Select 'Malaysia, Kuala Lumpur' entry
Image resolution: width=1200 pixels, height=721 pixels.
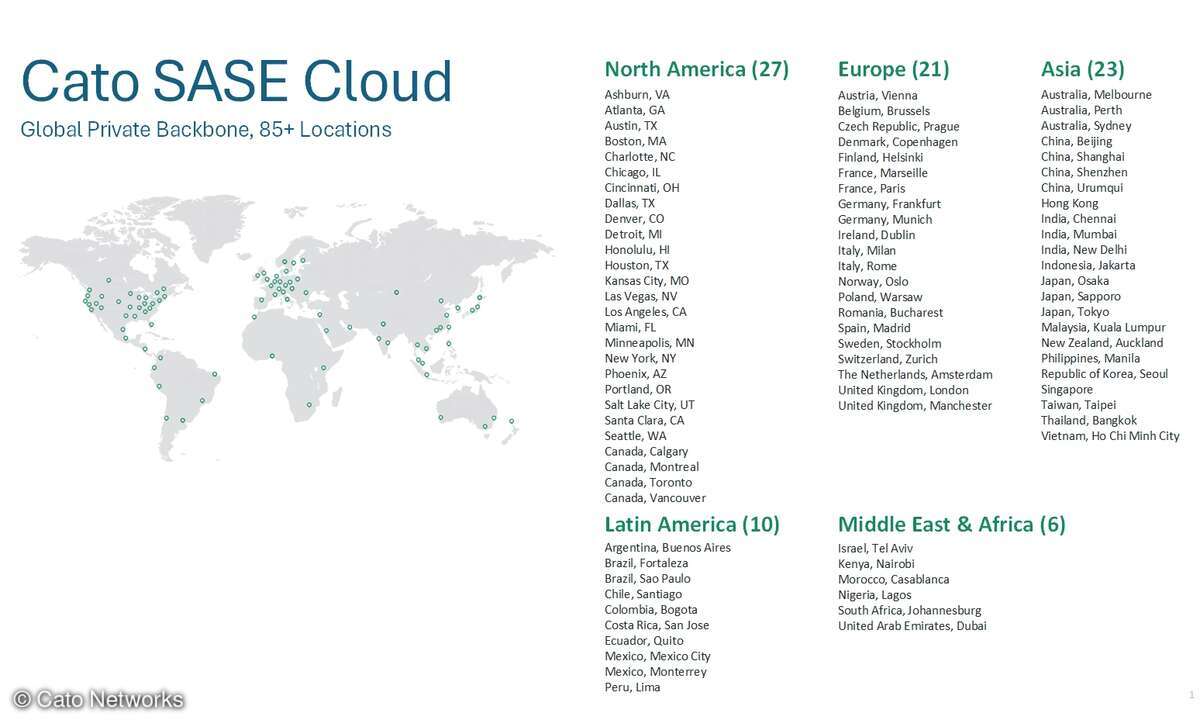pyautogui.click(x=1103, y=327)
